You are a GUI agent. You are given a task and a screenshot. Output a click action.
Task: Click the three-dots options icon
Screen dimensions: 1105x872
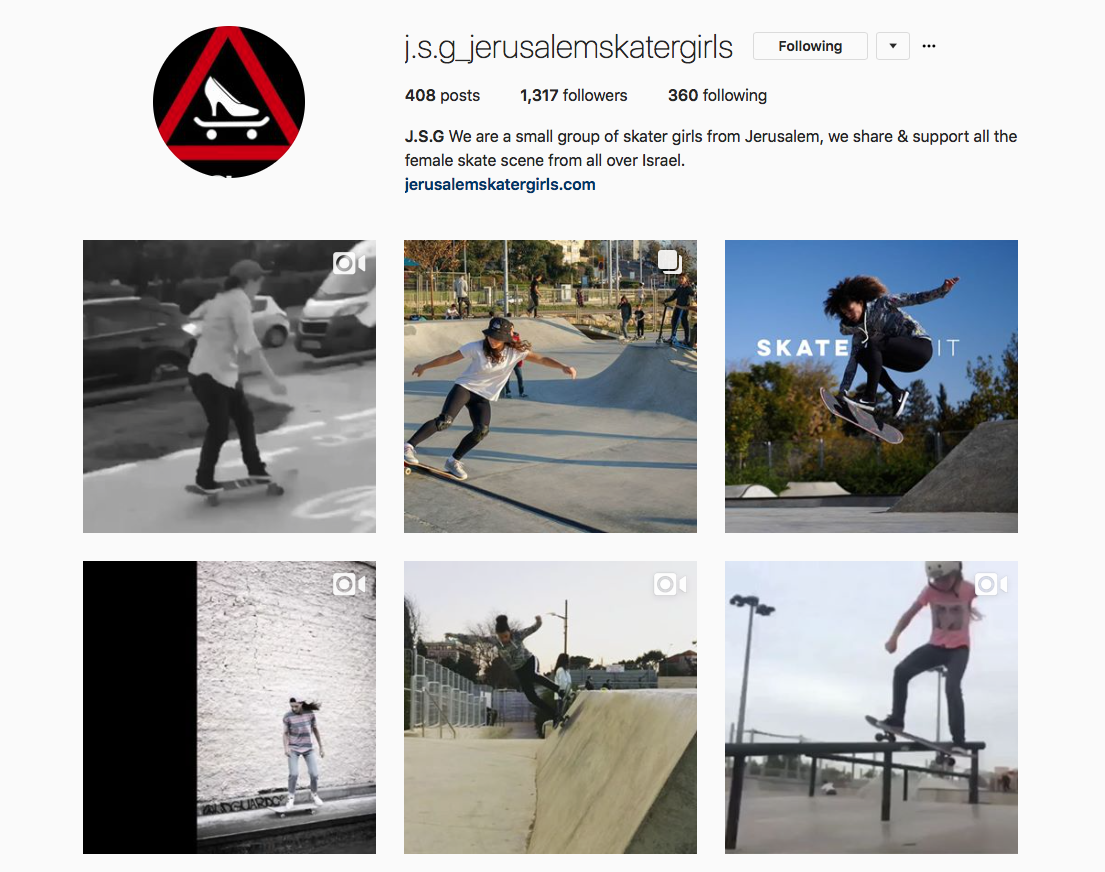pyautogui.click(x=929, y=46)
